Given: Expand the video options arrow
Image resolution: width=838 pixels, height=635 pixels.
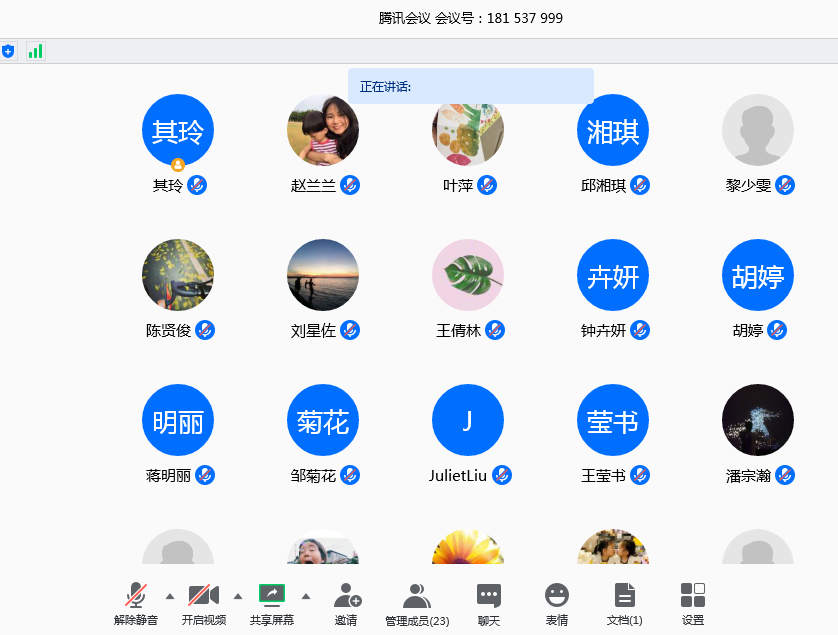Looking at the screenshot, I should click(238, 596).
